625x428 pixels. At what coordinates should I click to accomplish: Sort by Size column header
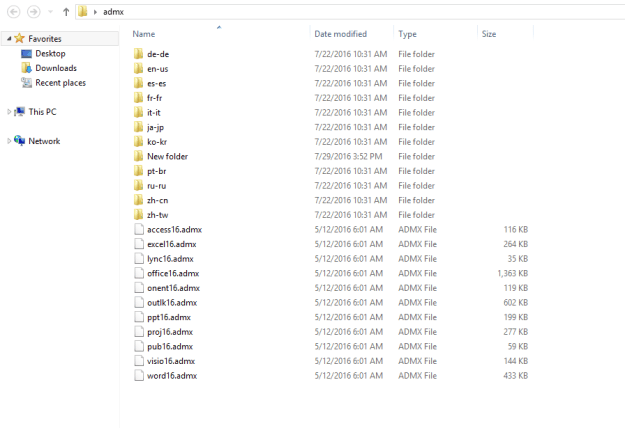pyautogui.click(x=489, y=34)
